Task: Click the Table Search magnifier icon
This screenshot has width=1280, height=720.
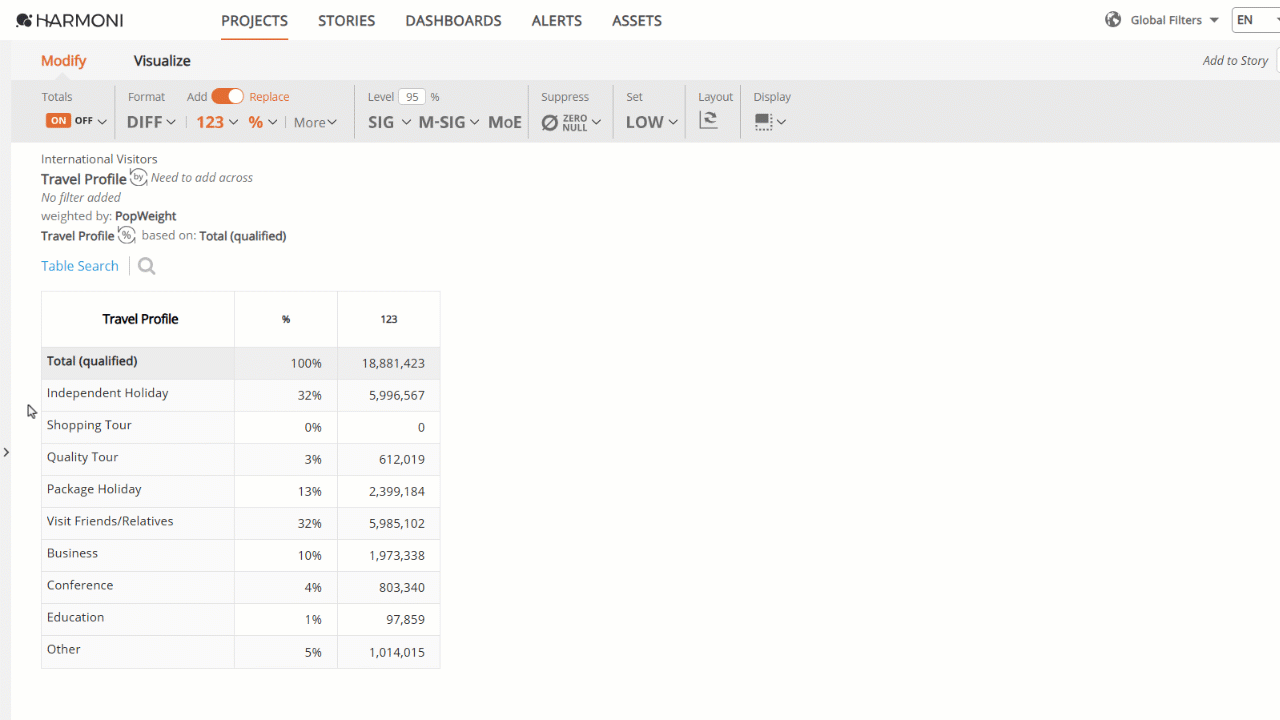Action: click(147, 266)
